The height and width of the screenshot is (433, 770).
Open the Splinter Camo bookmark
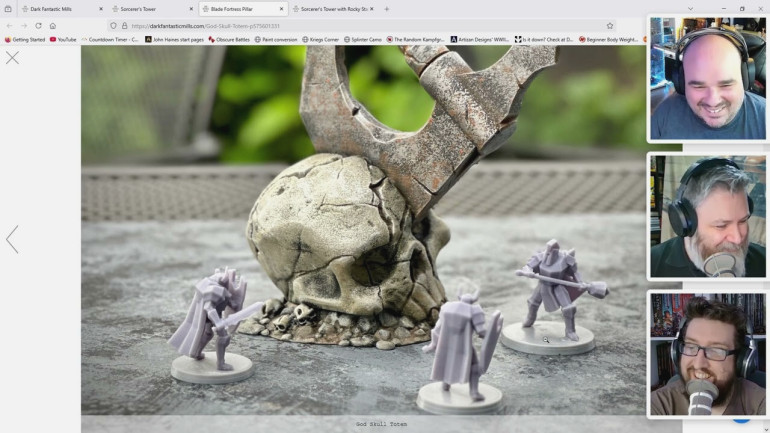point(363,40)
